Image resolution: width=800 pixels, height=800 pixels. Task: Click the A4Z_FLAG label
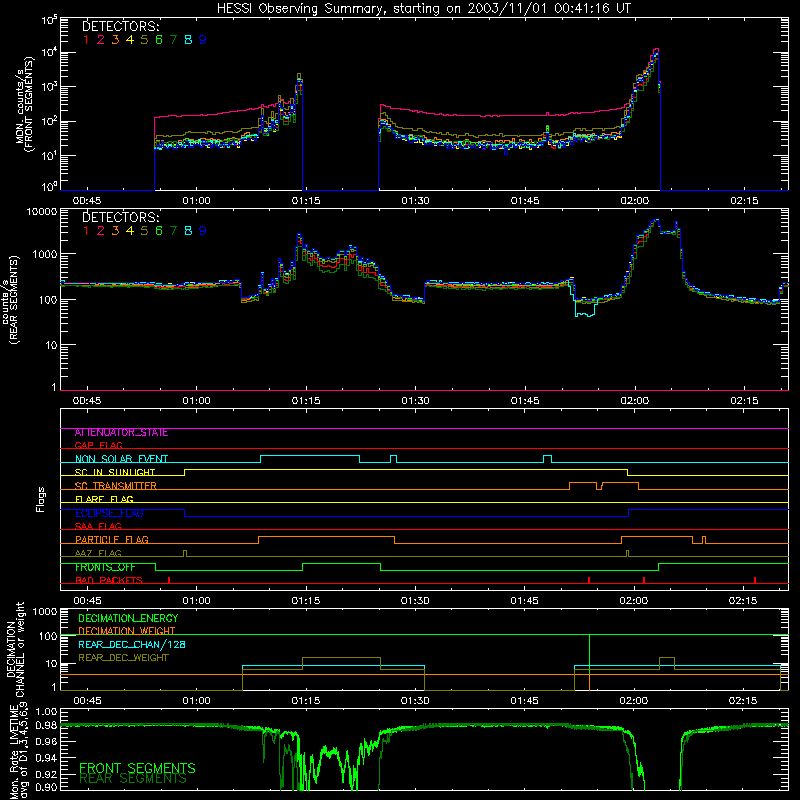tap(98, 553)
